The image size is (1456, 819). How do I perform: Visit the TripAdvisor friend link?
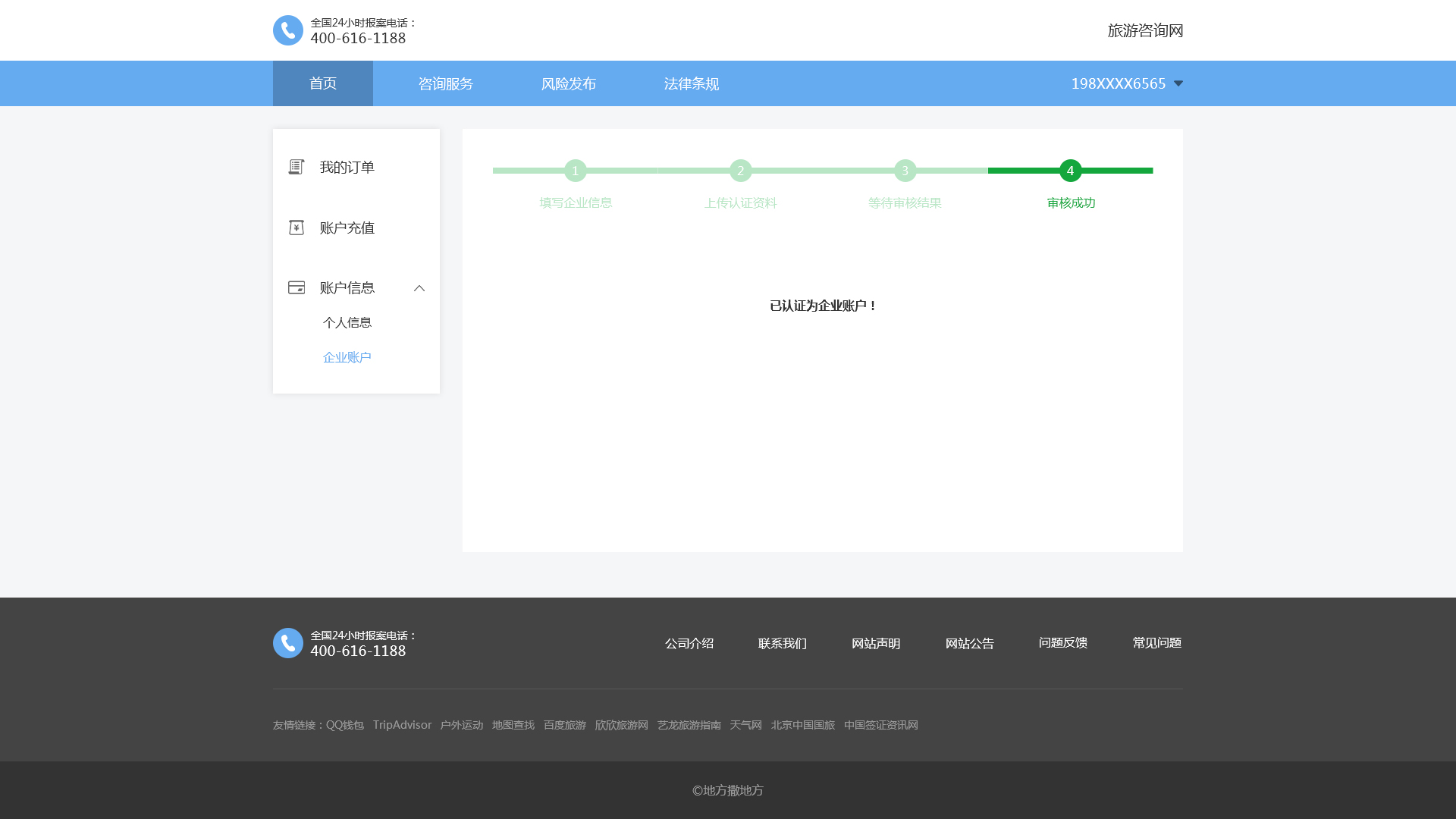click(x=402, y=725)
